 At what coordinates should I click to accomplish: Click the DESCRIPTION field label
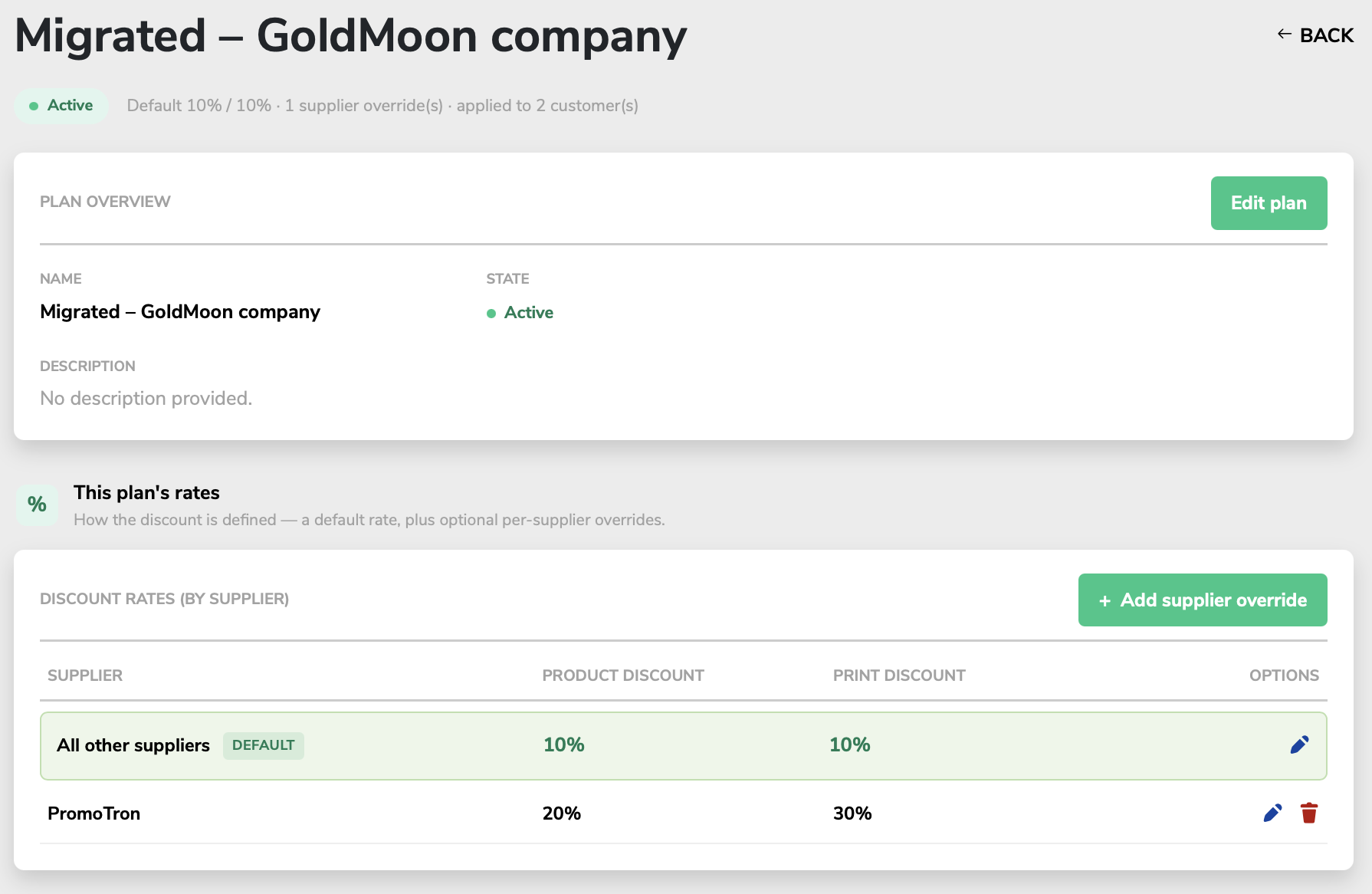click(87, 366)
